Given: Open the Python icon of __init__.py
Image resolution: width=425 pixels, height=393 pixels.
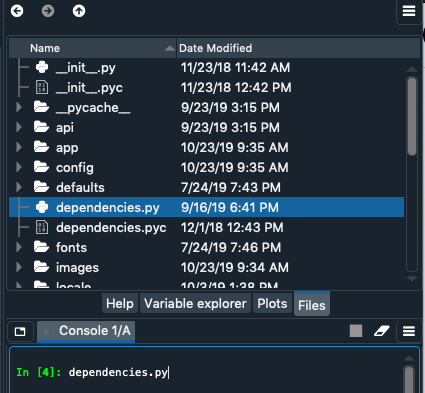Looking at the screenshot, I should [x=42, y=67].
